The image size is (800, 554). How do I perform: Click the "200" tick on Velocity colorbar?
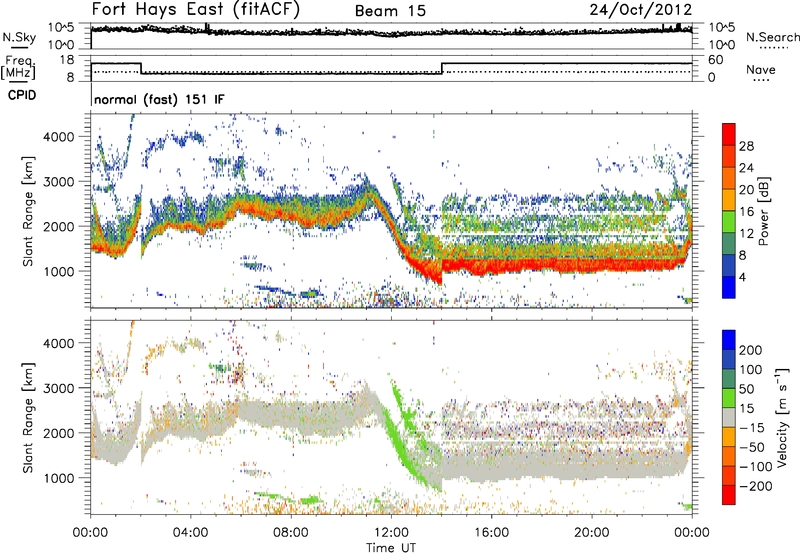pyautogui.click(x=751, y=350)
